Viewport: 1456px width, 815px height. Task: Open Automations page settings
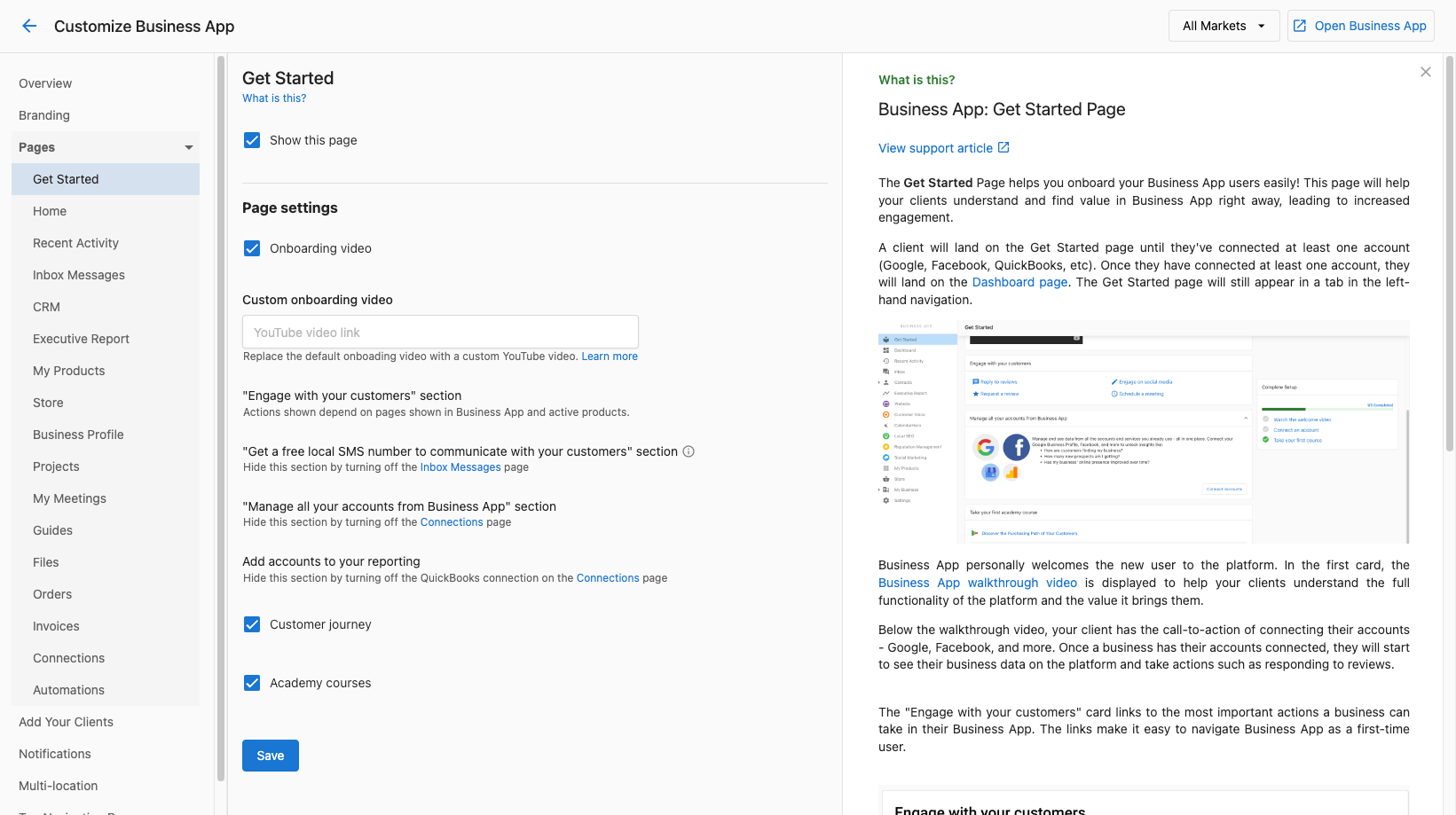pyautogui.click(x=106, y=690)
